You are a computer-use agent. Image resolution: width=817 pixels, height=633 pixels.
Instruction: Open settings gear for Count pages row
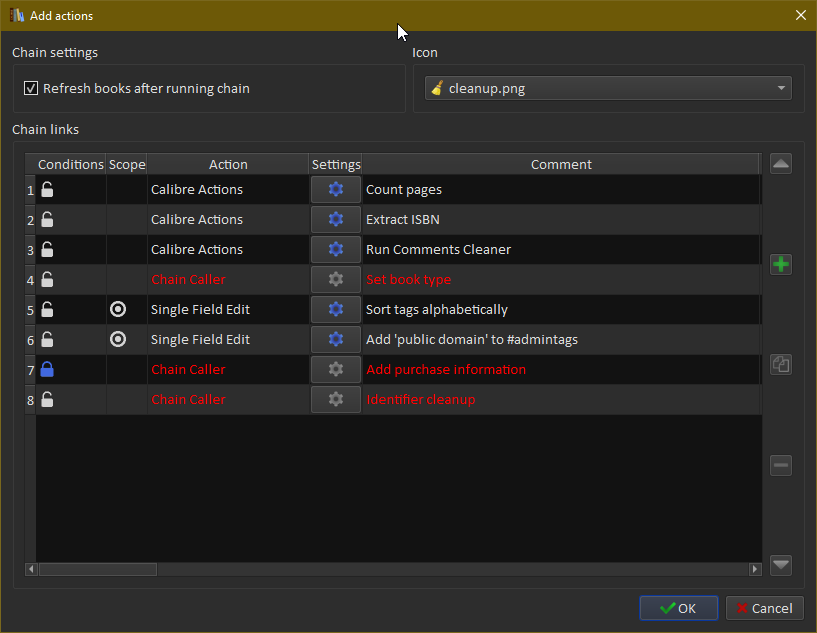pyautogui.click(x=335, y=190)
